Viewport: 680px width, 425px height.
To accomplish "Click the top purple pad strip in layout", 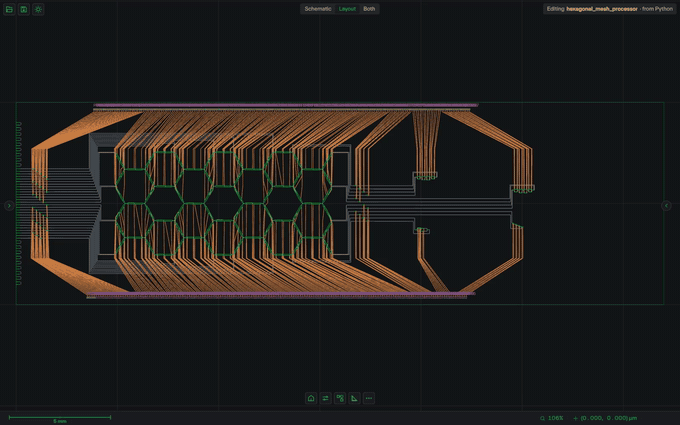I will [286, 105].
